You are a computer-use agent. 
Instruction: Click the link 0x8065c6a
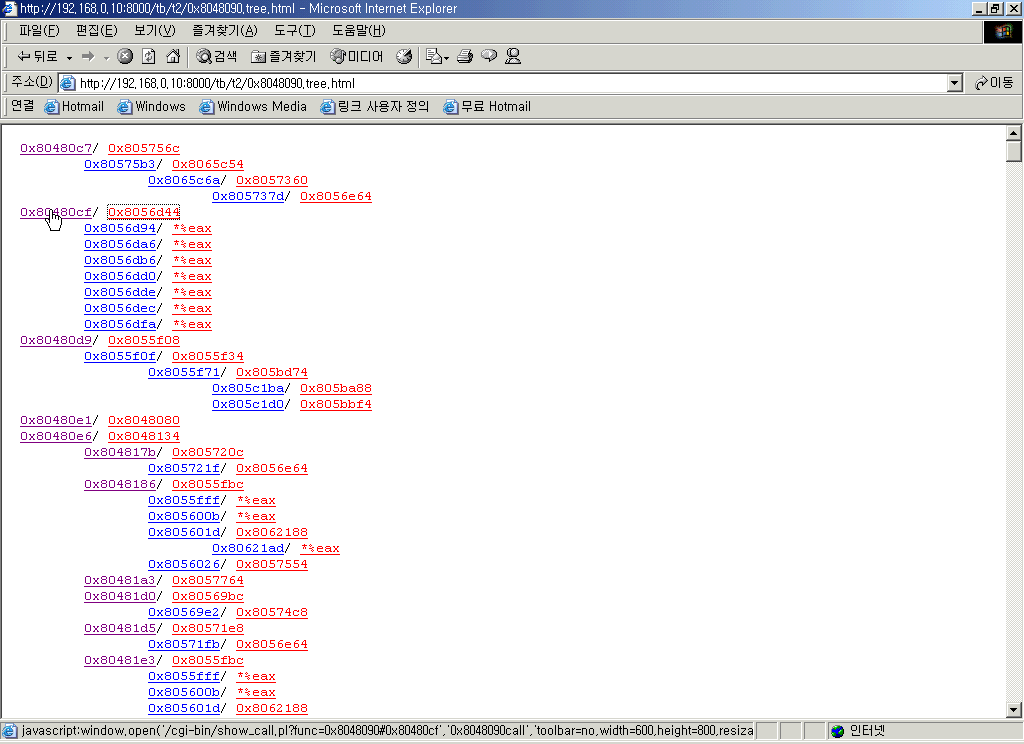[x=184, y=180]
